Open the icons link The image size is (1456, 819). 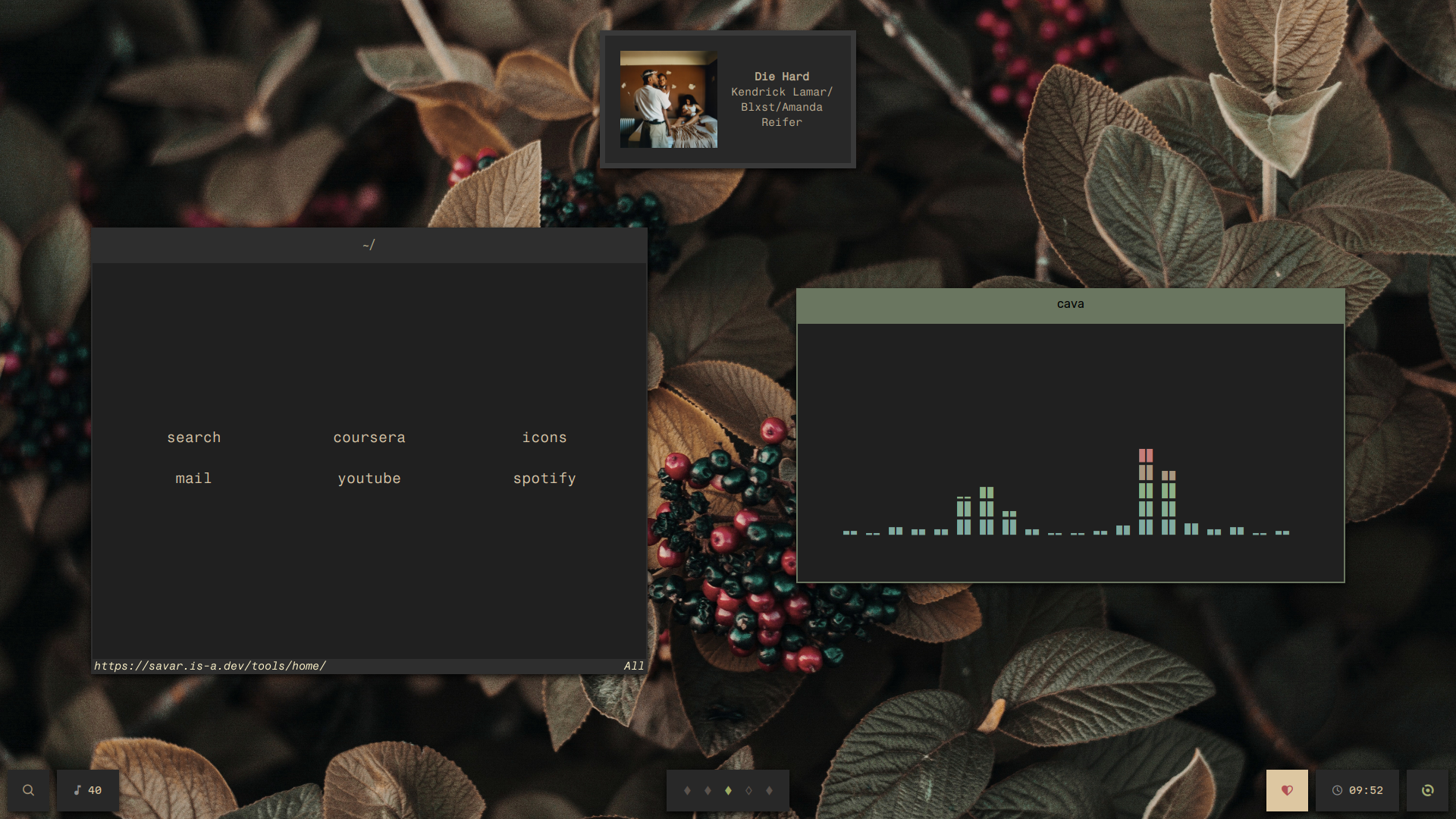pos(544,438)
